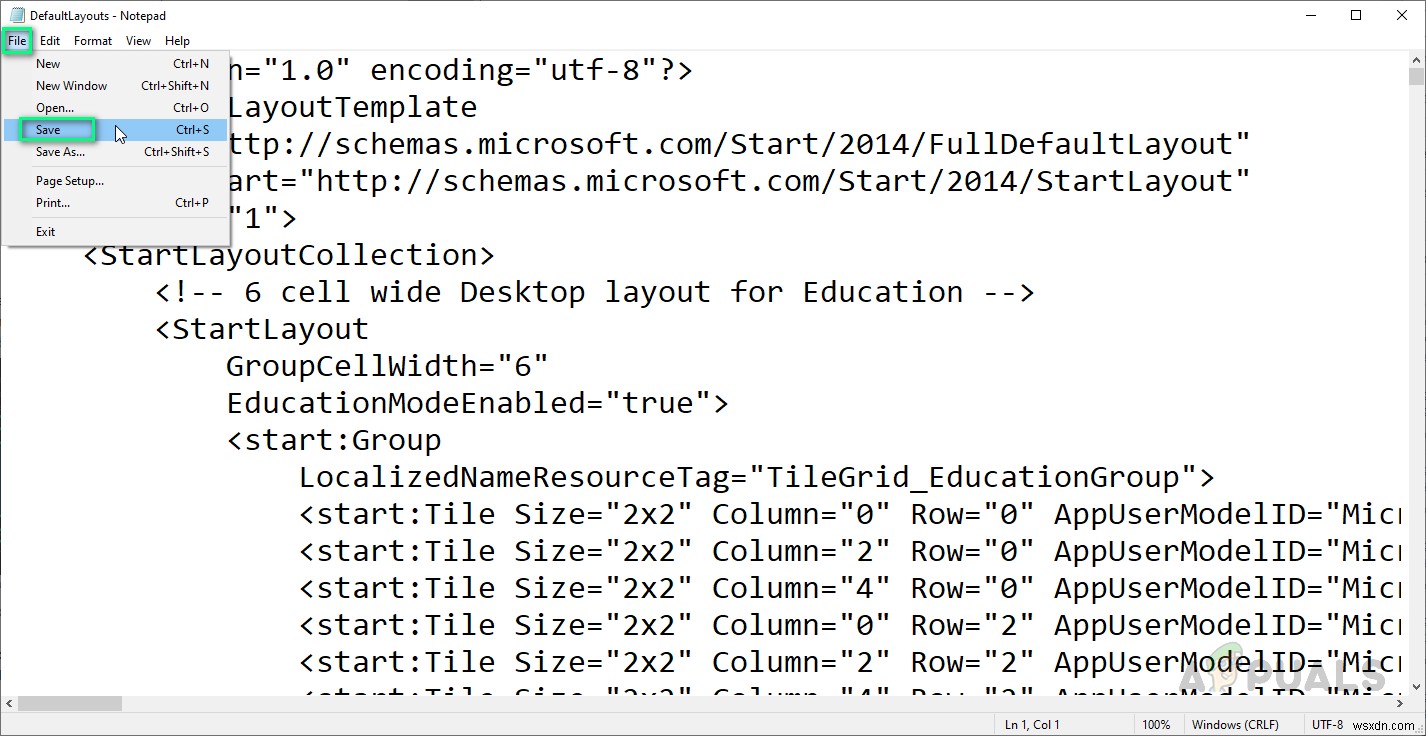The width and height of the screenshot is (1426, 736).
Task: Click the 100% zoom indicator in status bar
Action: click(x=1157, y=724)
